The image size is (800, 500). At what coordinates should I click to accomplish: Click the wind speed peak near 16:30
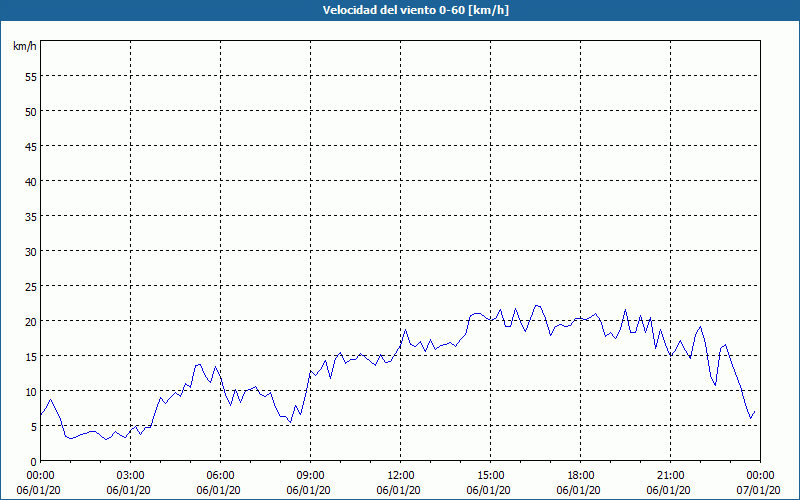click(x=536, y=306)
